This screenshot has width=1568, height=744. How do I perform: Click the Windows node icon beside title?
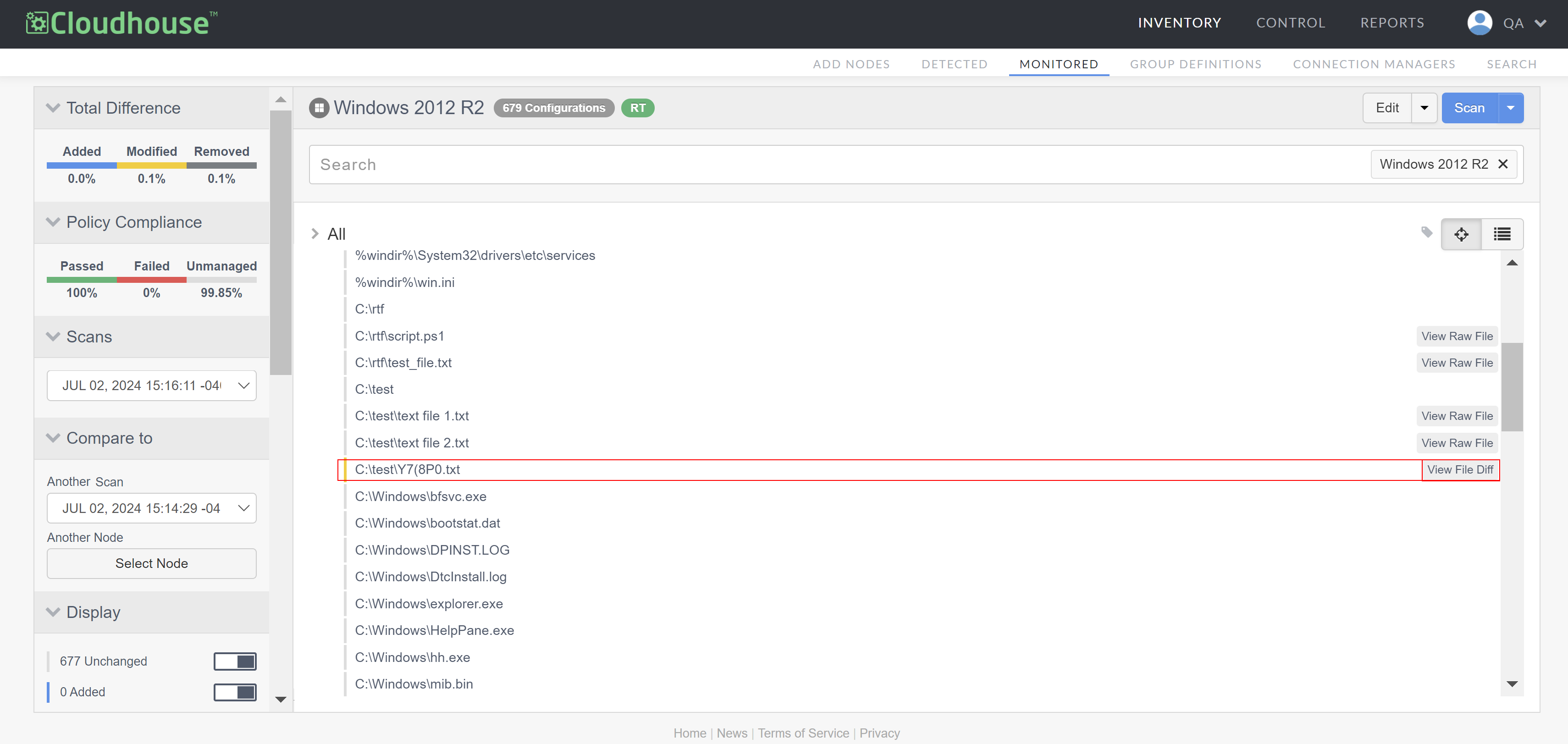pyautogui.click(x=319, y=108)
